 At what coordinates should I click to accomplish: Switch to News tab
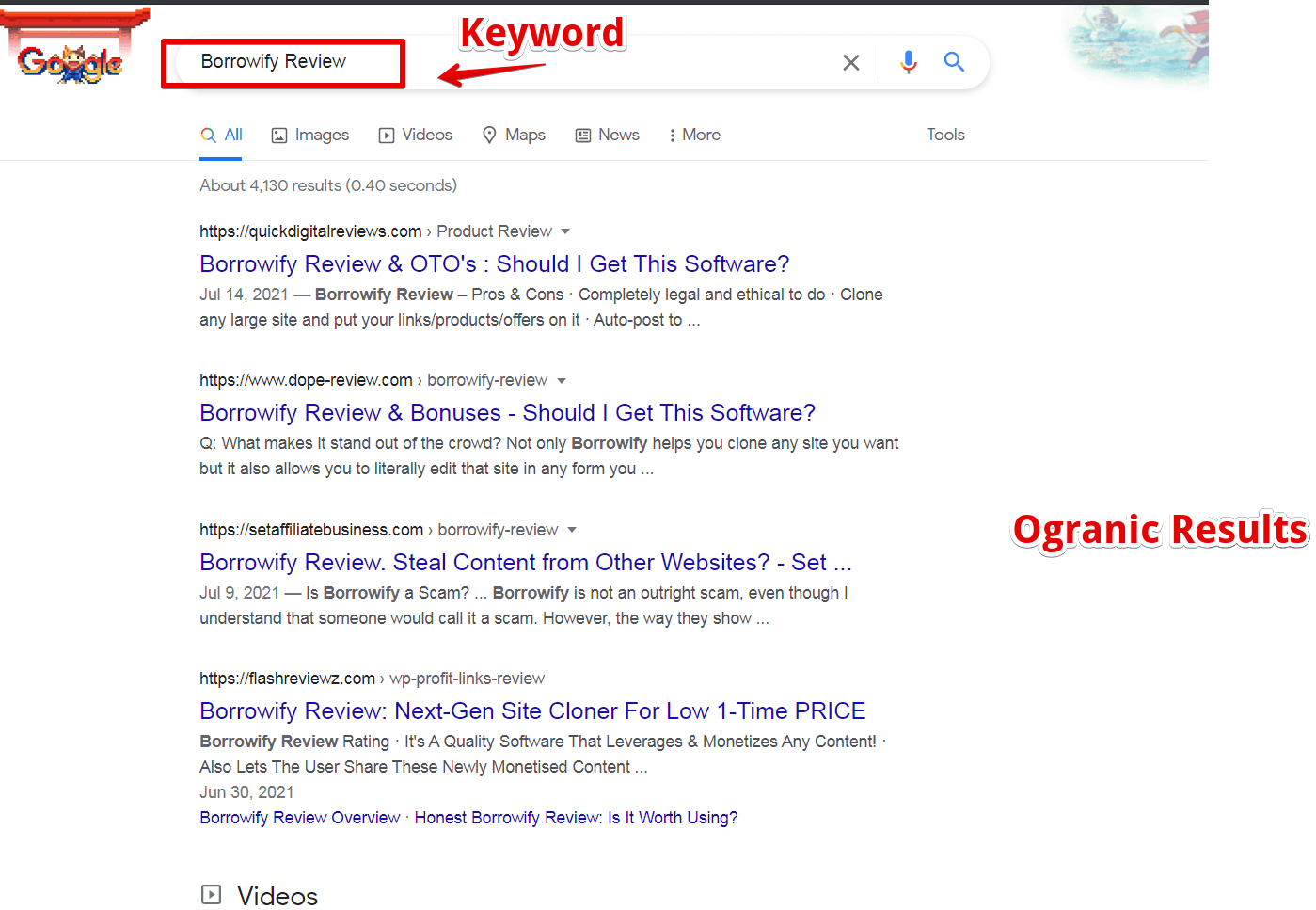[x=607, y=135]
